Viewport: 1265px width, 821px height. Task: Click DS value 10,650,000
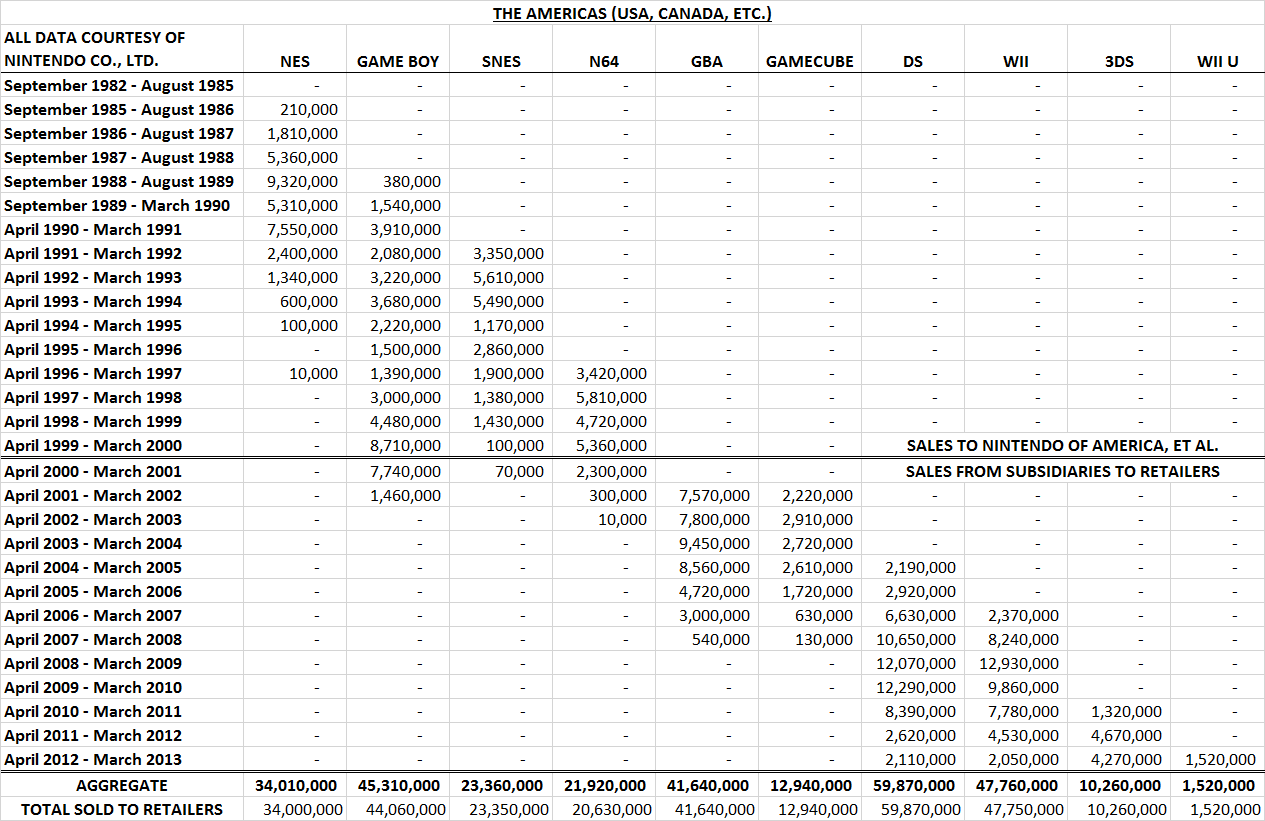point(917,639)
